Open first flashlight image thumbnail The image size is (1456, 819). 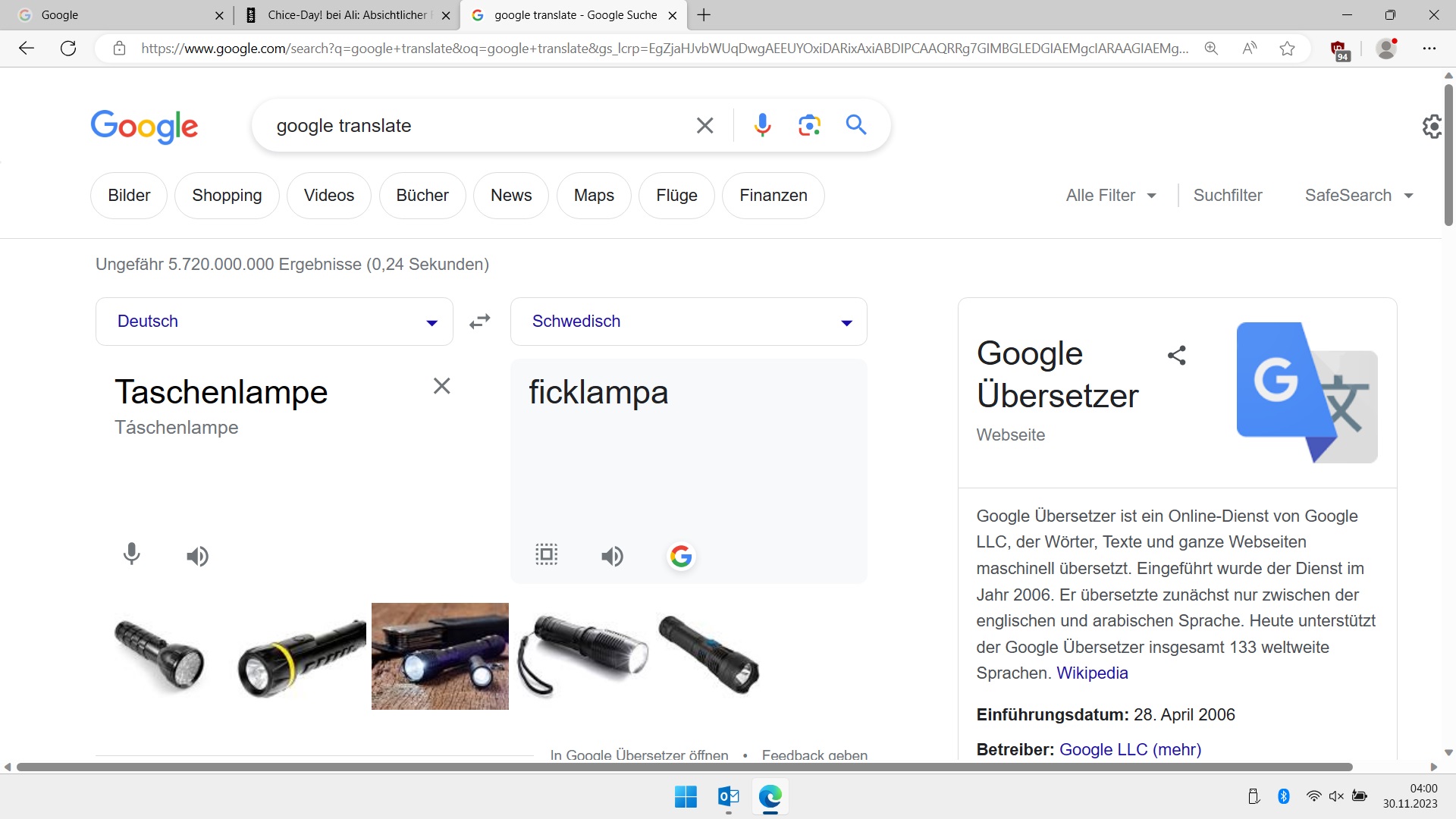tap(160, 655)
